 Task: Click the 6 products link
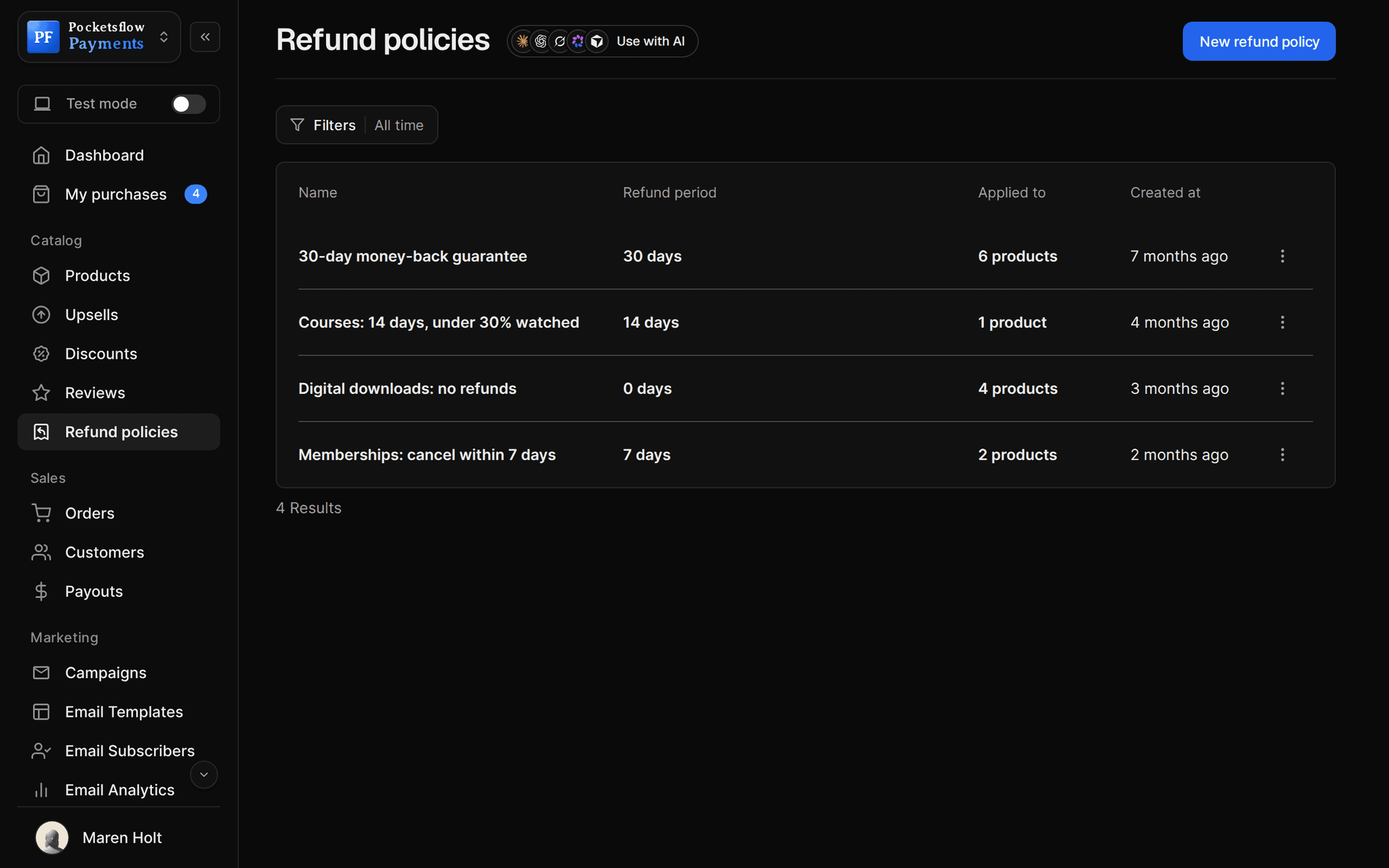[x=1017, y=256]
